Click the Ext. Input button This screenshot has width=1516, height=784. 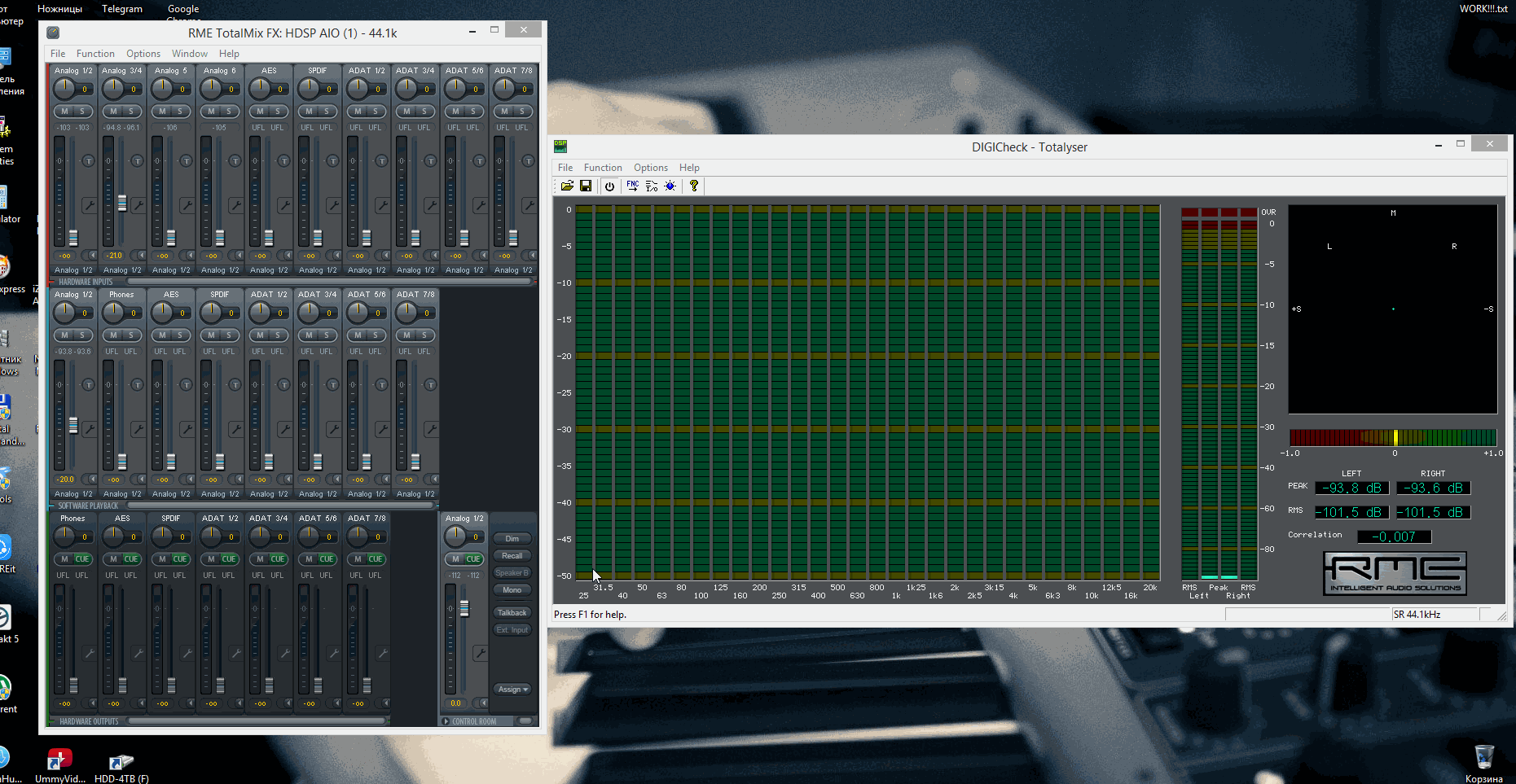click(x=512, y=630)
